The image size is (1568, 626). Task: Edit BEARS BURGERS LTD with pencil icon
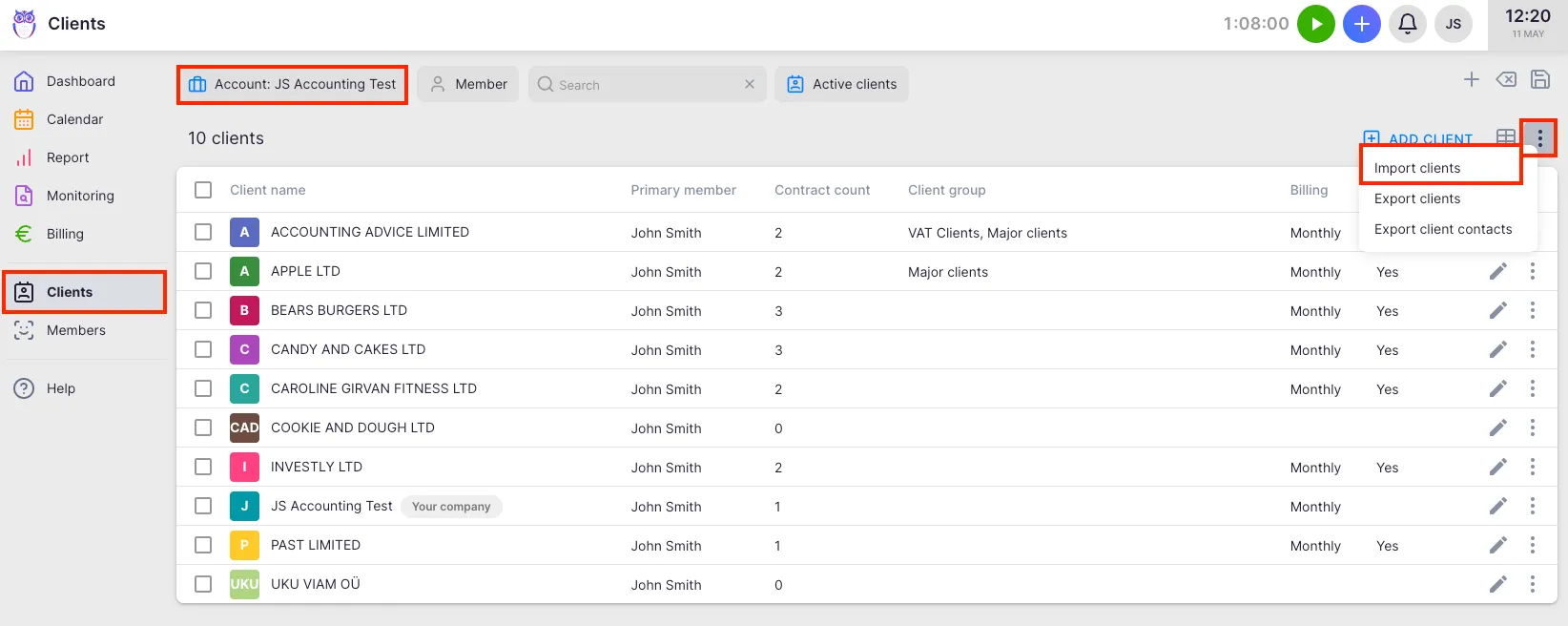click(1498, 310)
